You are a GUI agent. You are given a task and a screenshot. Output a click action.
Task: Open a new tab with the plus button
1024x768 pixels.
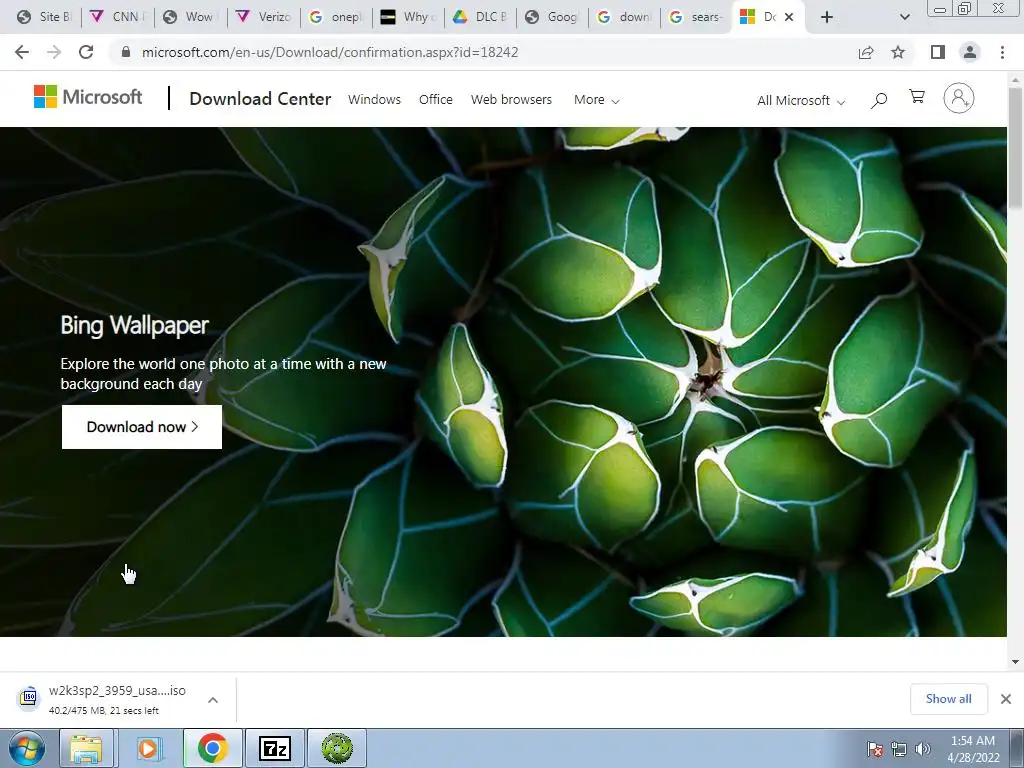(x=827, y=17)
